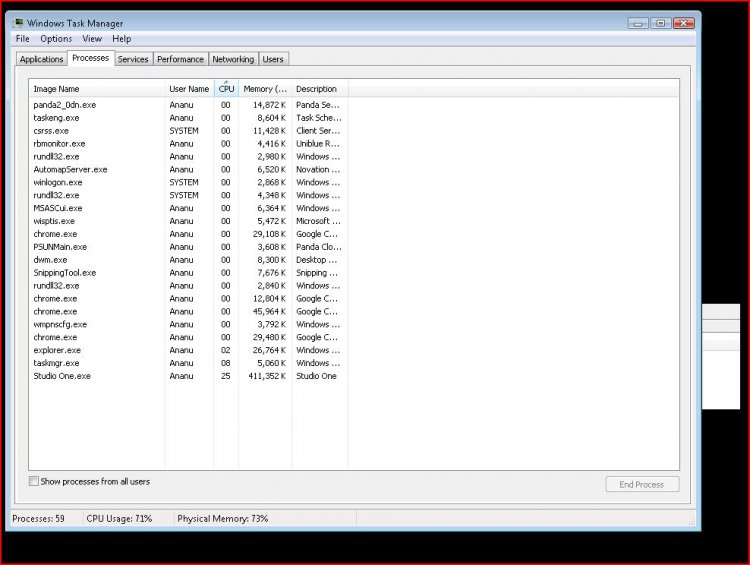Select the rbmonitor.exe process
This screenshot has width=750, height=565.
click(x=188, y=144)
